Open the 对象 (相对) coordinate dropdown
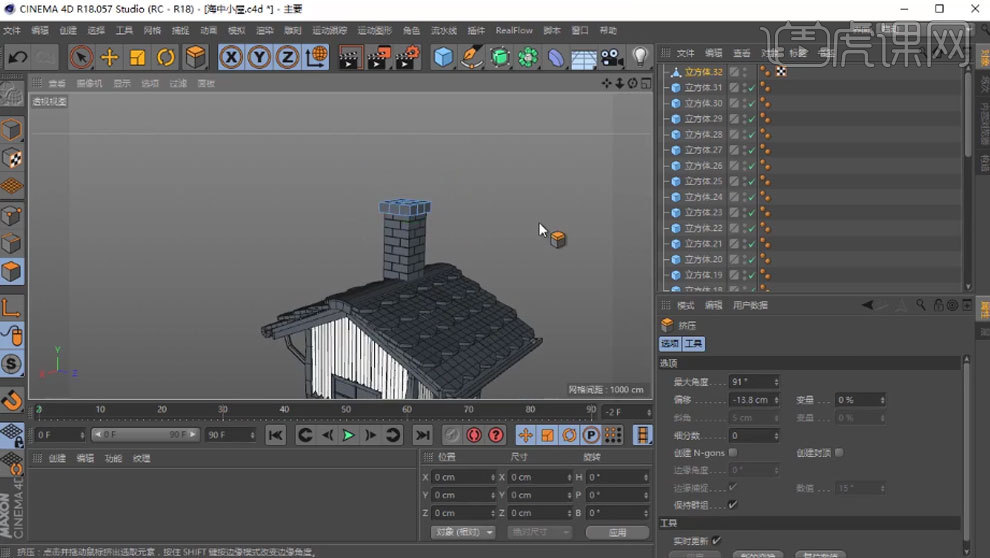 [463, 532]
